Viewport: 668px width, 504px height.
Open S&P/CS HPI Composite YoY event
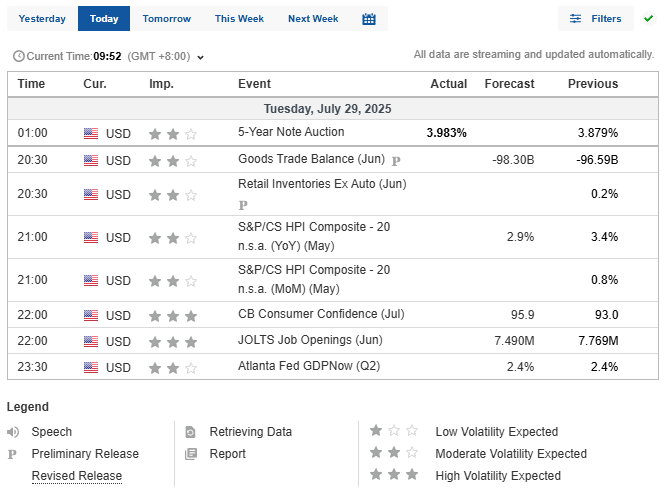(314, 236)
